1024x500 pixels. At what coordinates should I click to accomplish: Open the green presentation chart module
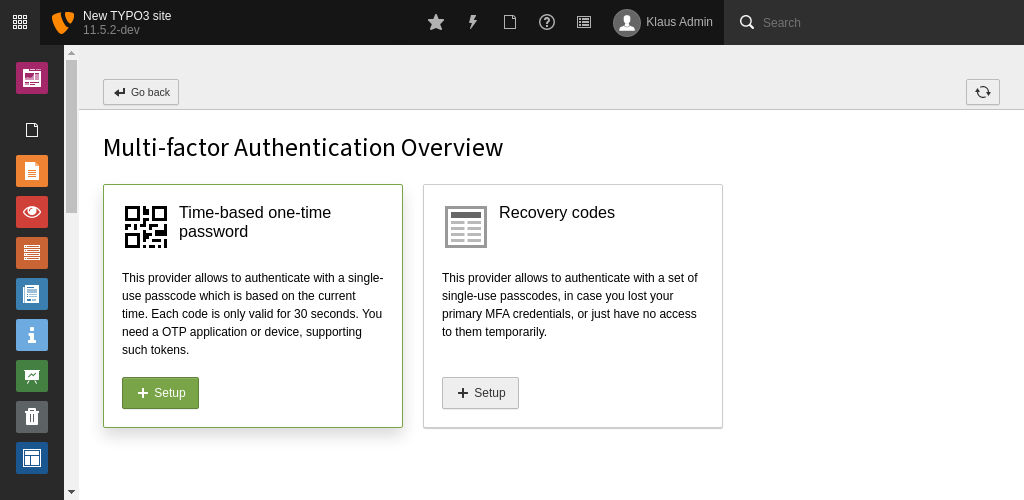click(x=32, y=375)
